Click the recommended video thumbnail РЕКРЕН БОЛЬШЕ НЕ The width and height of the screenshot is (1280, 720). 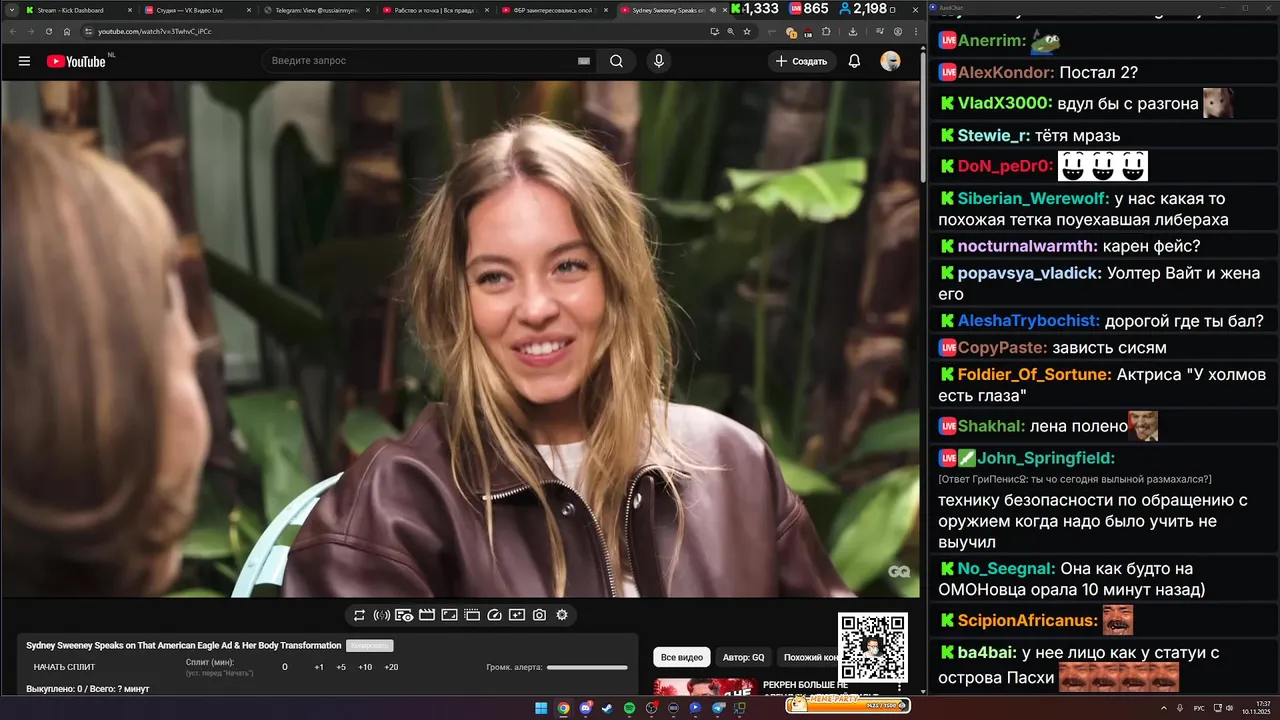point(704,687)
